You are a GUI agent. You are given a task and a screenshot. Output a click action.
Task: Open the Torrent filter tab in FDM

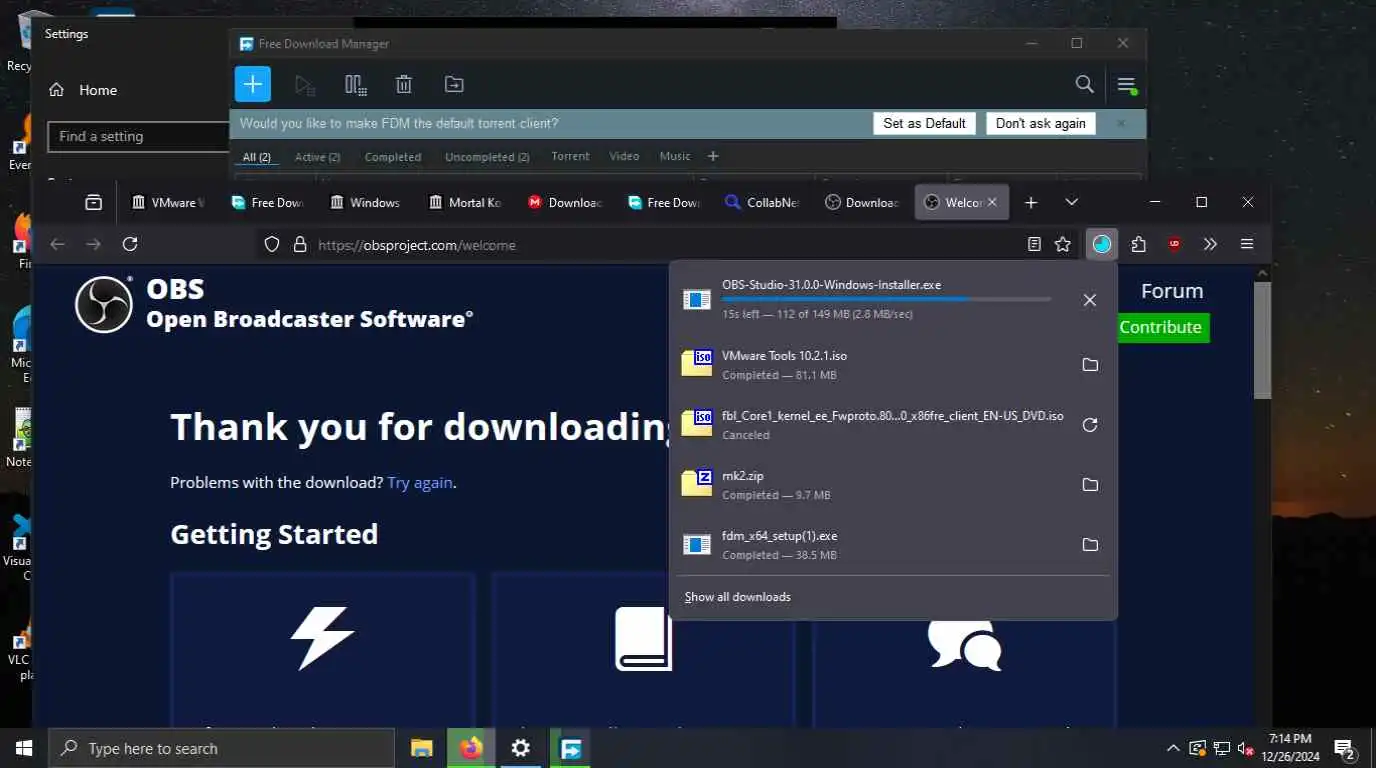[x=570, y=156]
